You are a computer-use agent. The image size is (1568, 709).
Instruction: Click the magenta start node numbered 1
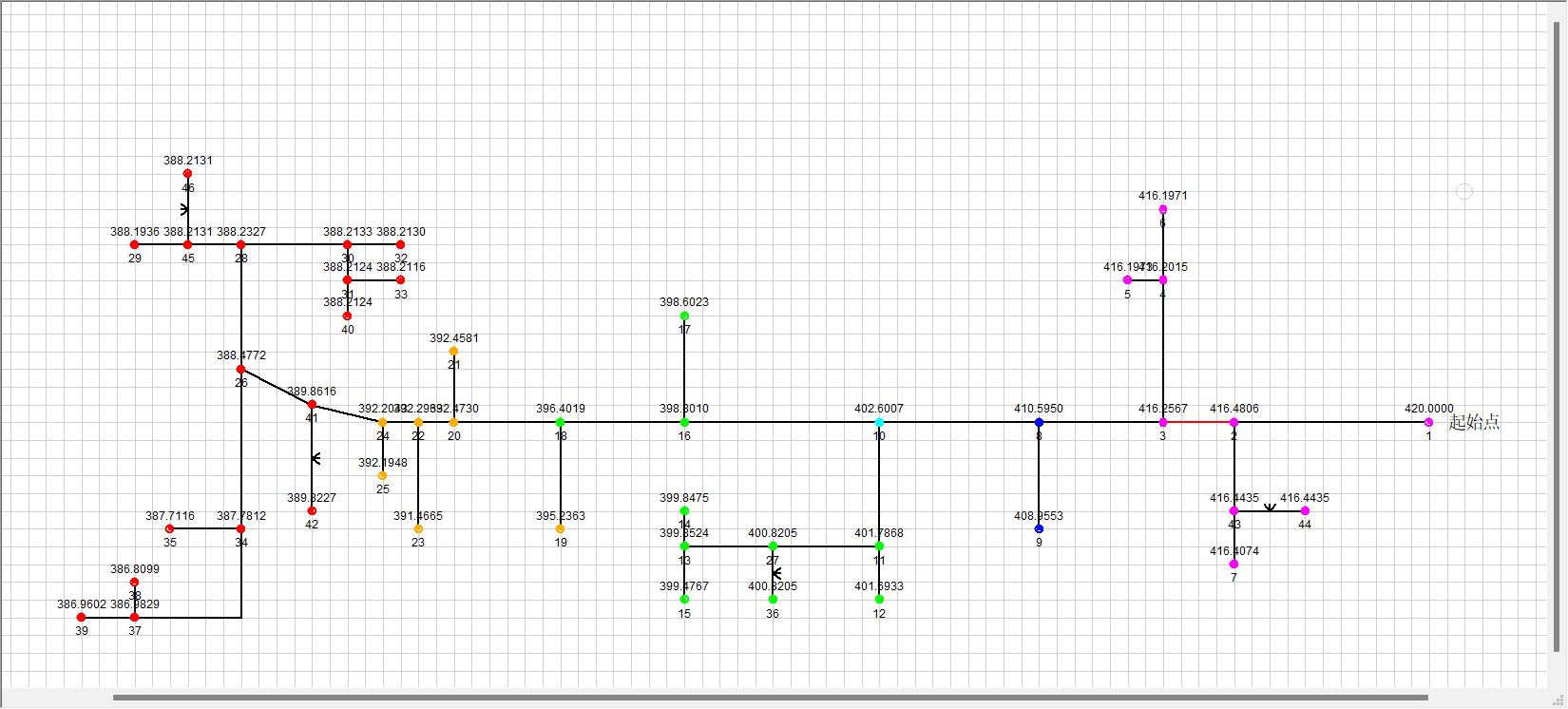pyautogui.click(x=1428, y=422)
